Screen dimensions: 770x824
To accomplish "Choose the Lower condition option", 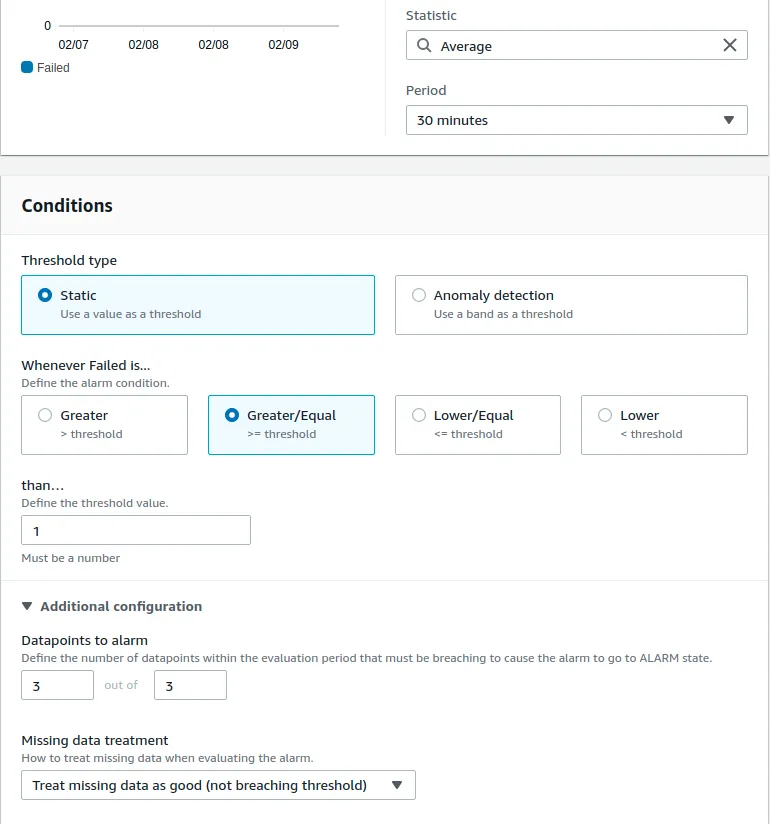I will 604,416.
